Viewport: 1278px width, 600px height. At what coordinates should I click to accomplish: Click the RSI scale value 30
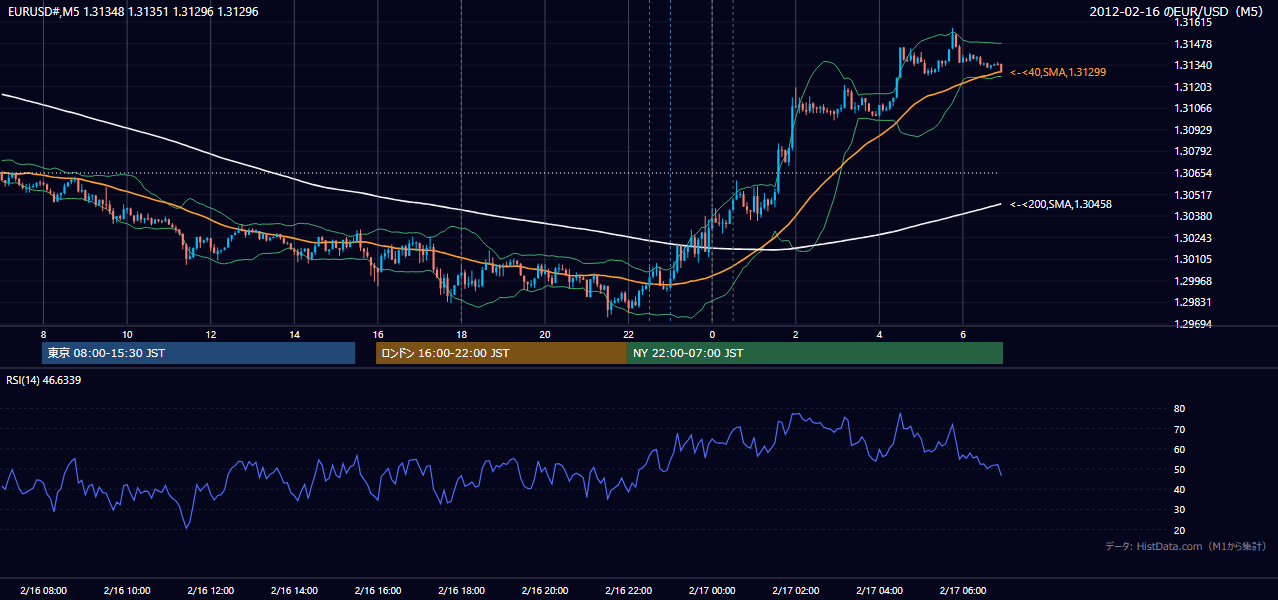click(1179, 510)
